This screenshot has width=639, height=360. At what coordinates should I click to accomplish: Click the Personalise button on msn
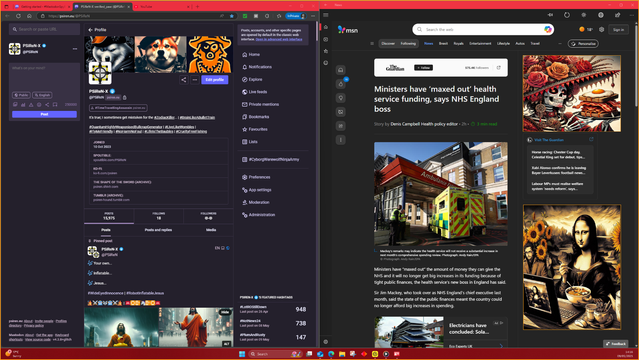pos(583,44)
